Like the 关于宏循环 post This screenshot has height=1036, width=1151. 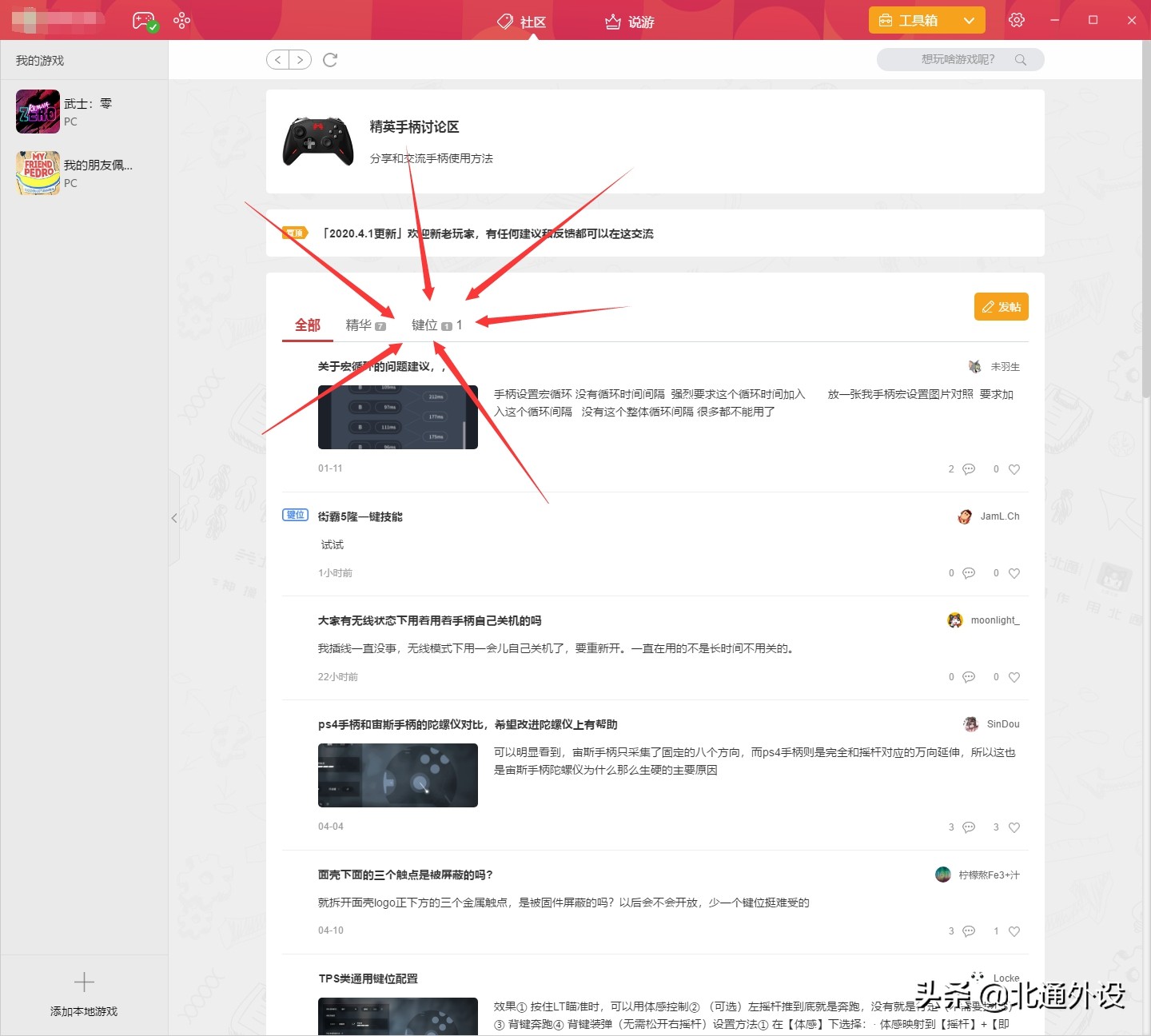click(1014, 469)
